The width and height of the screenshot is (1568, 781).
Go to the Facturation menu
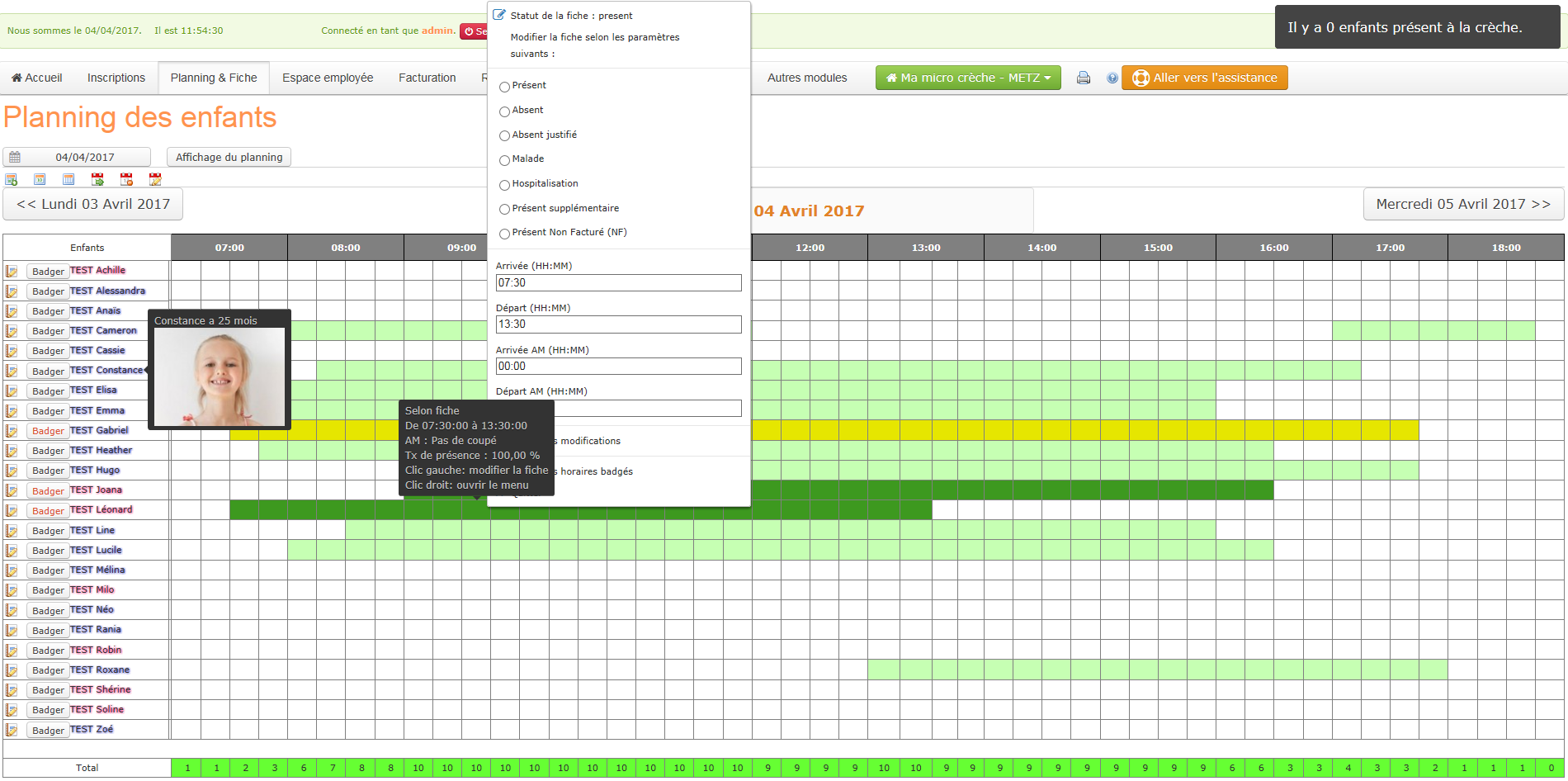point(427,78)
